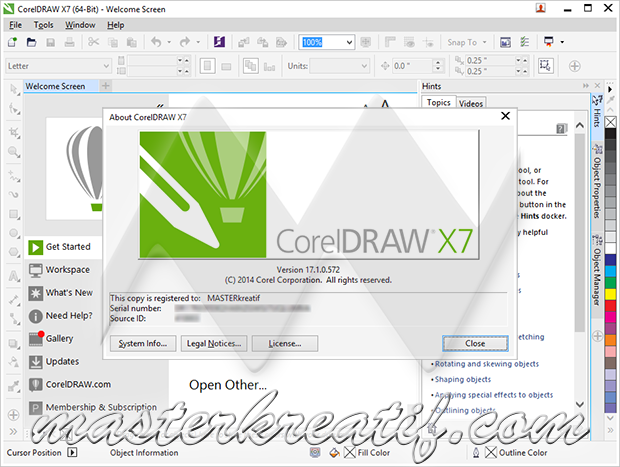Add new document with plus tab button
The height and width of the screenshot is (467, 620).
coord(106,86)
